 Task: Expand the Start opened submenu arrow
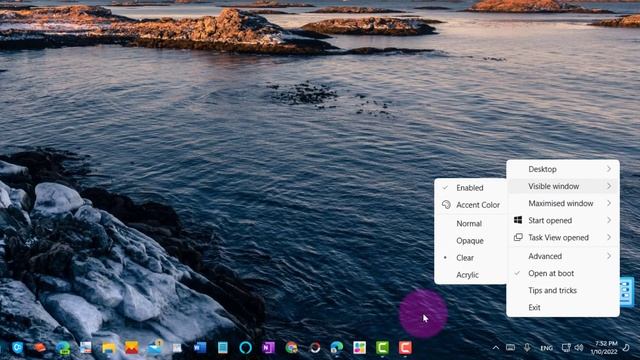[x=609, y=220]
